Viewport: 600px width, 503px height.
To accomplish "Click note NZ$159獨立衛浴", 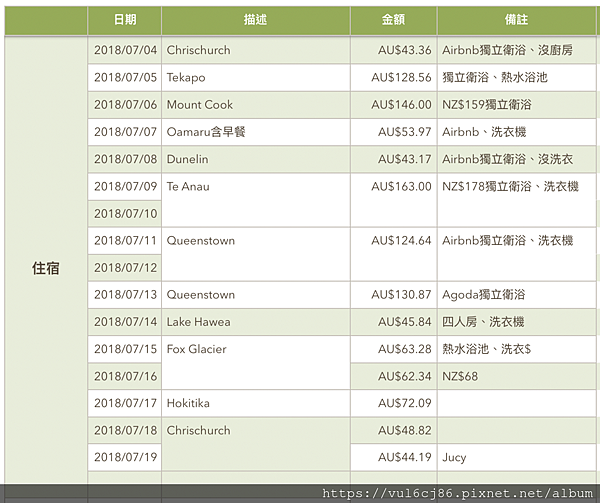I will coord(517,105).
